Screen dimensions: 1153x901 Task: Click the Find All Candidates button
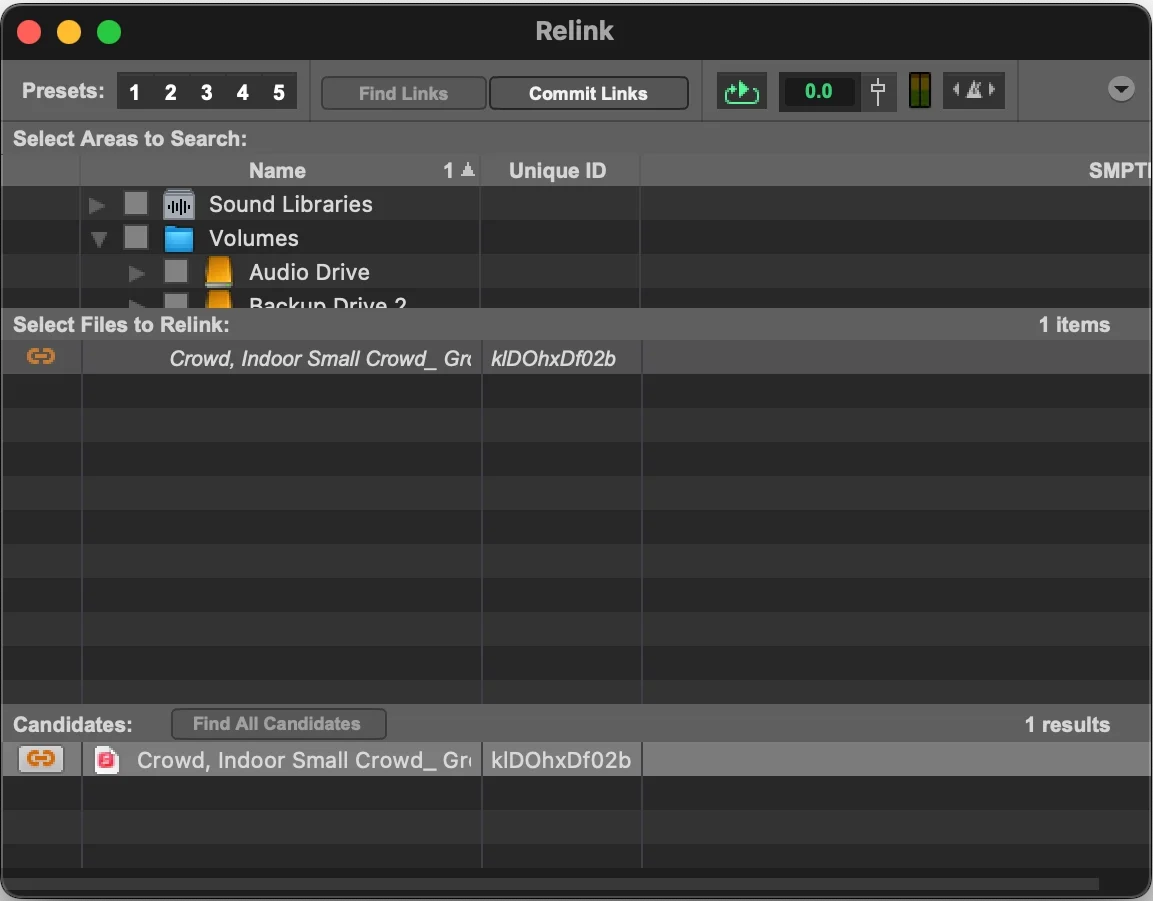(x=279, y=724)
